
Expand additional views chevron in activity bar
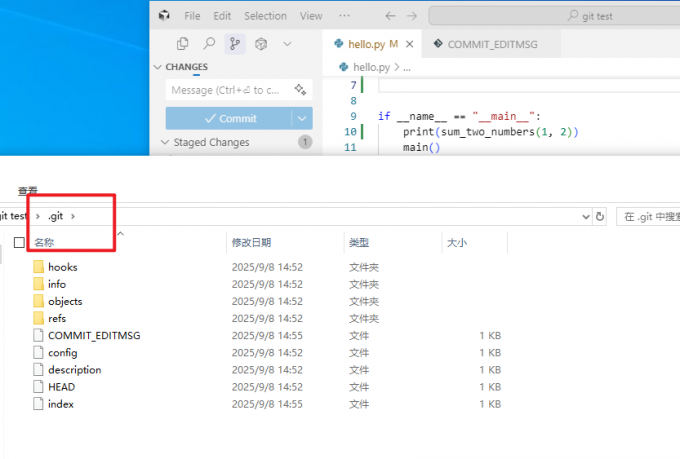287,44
